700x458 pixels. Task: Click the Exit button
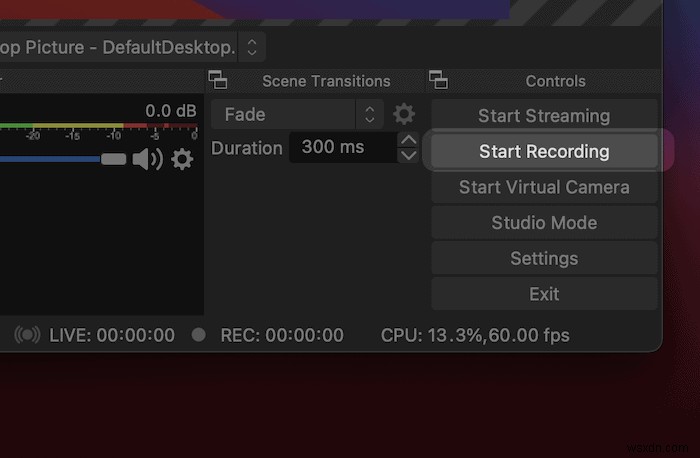(x=544, y=294)
